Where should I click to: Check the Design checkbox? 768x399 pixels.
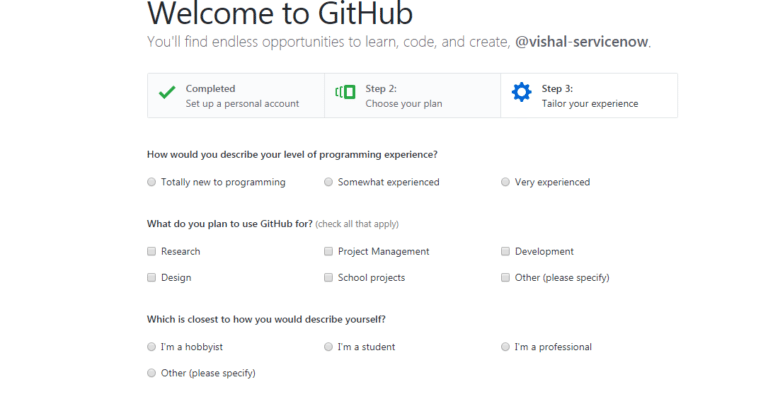[151, 278]
